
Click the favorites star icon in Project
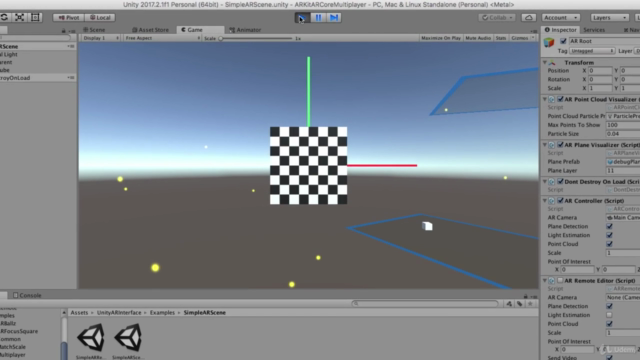[530, 304]
